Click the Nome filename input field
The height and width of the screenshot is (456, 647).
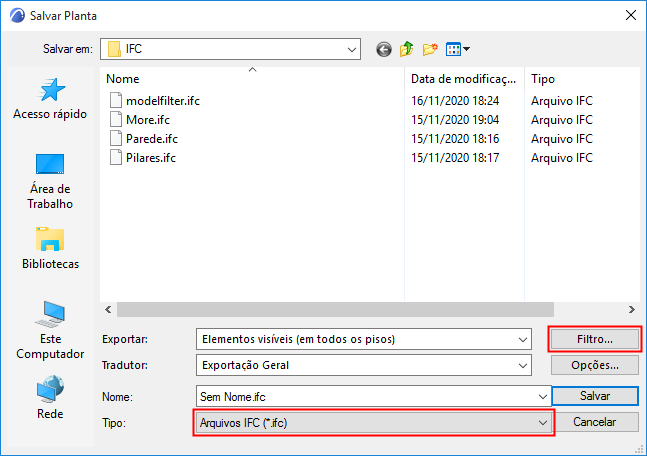point(373,397)
